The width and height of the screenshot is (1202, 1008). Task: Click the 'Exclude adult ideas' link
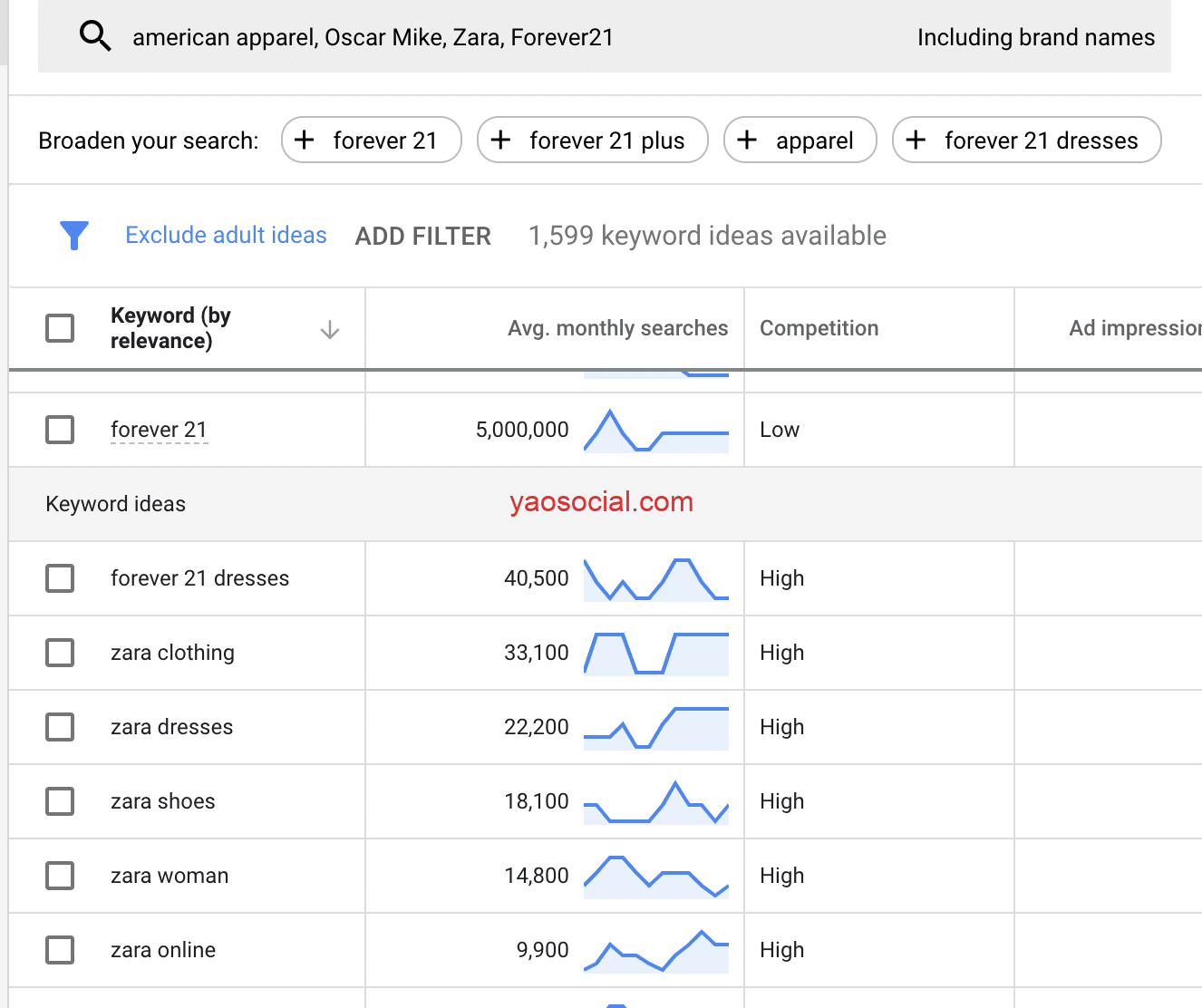tap(226, 236)
